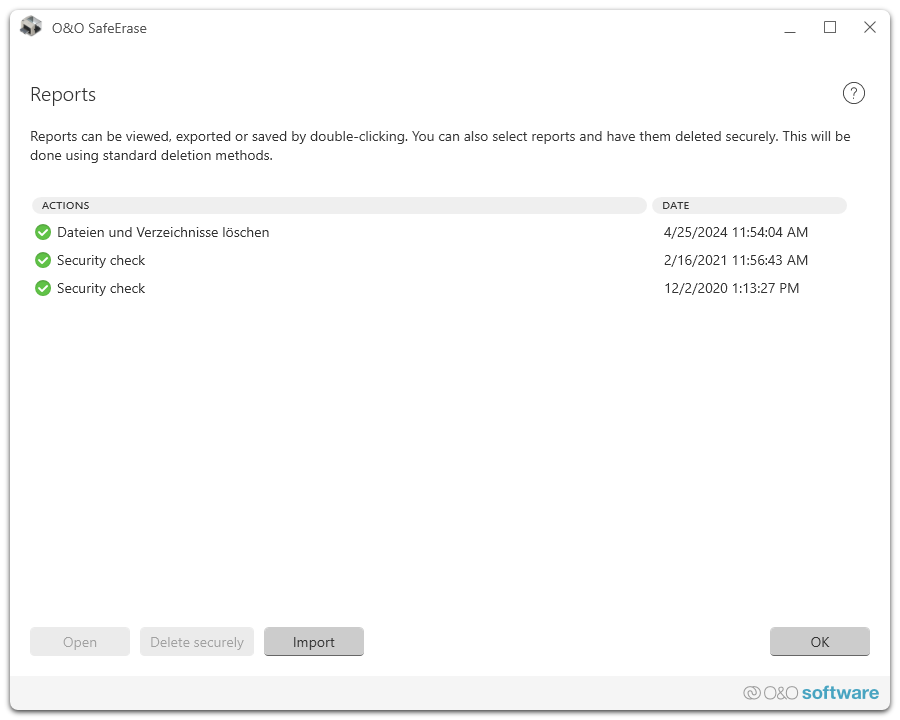Click the help question mark icon
This screenshot has width=900, height=720.
tap(853, 94)
